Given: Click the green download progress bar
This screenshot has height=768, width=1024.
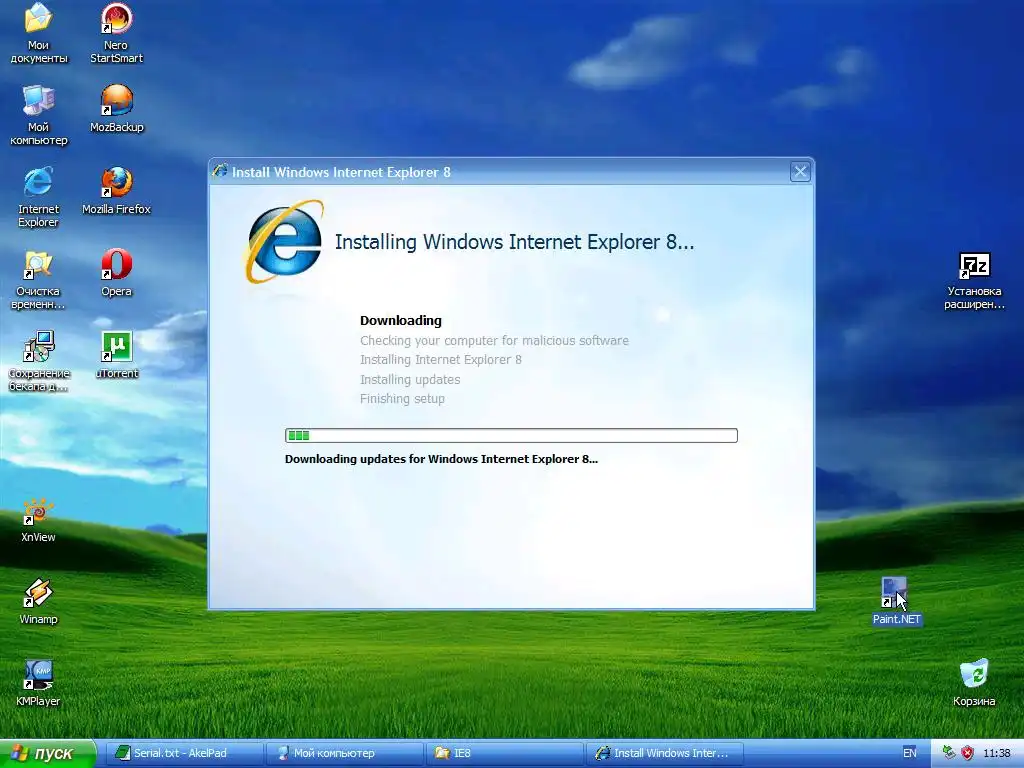Looking at the screenshot, I should click(x=511, y=436).
